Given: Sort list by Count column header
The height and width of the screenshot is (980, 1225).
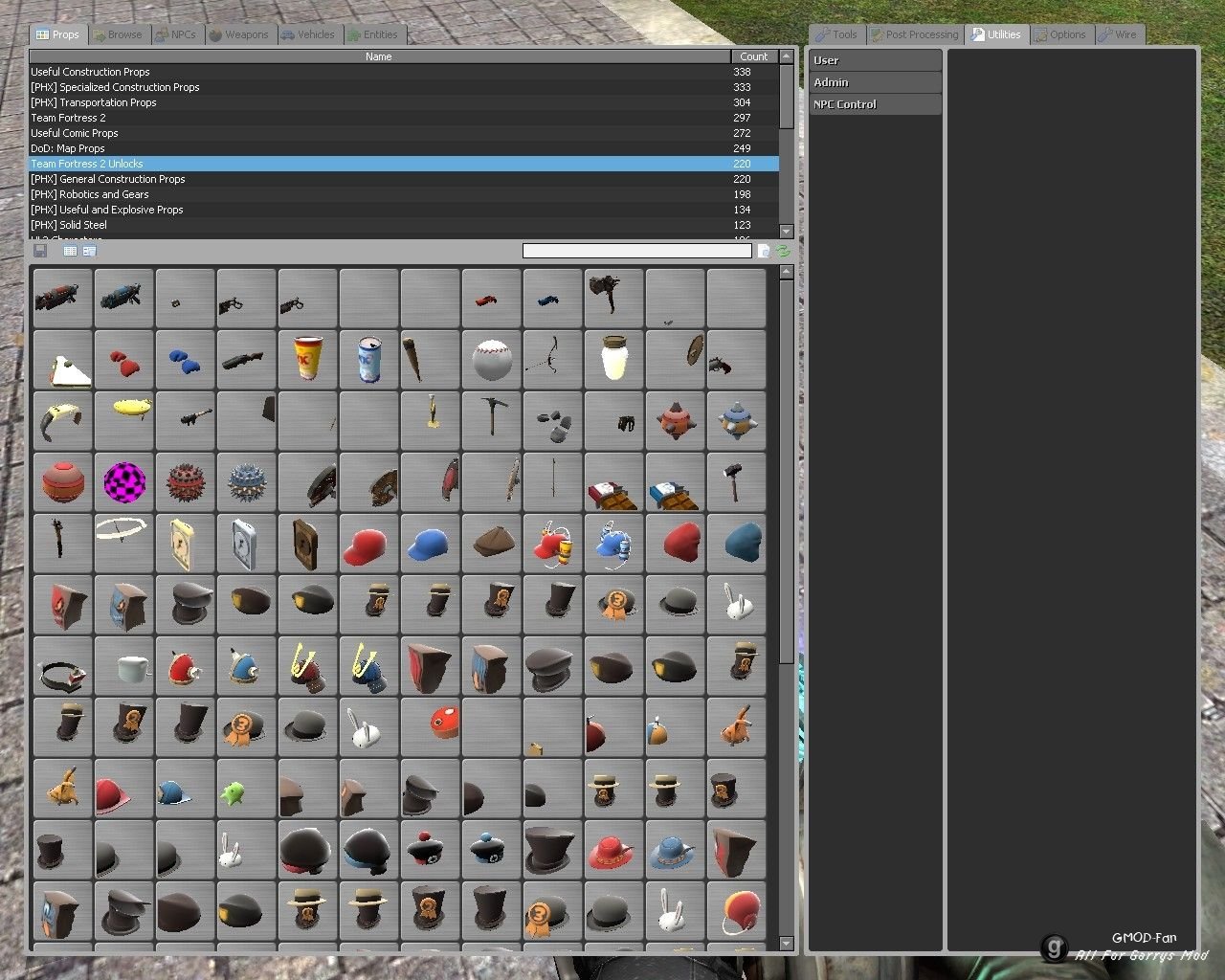Looking at the screenshot, I should coord(754,56).
